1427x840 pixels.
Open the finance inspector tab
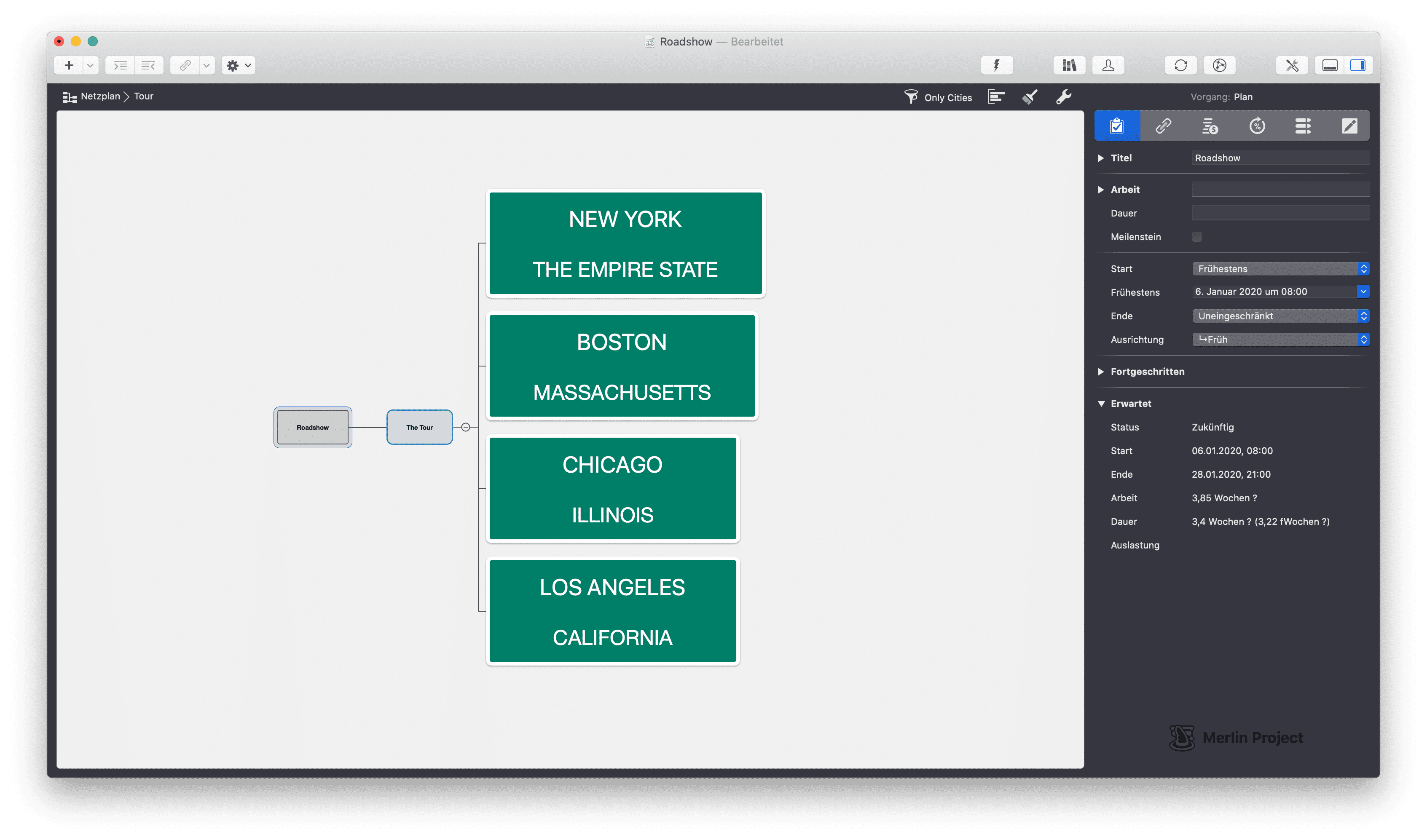point(1210,126)
